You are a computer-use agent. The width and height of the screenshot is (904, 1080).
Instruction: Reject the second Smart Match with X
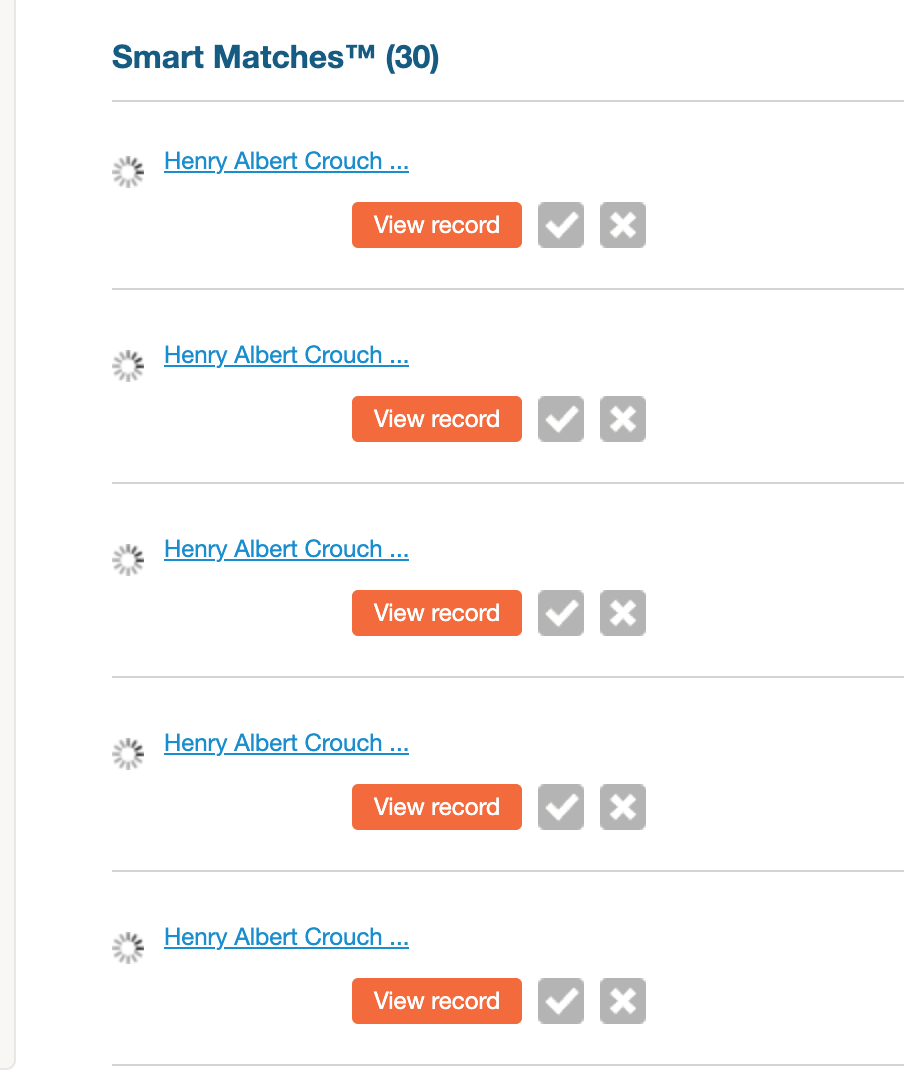tap(622, 419)
